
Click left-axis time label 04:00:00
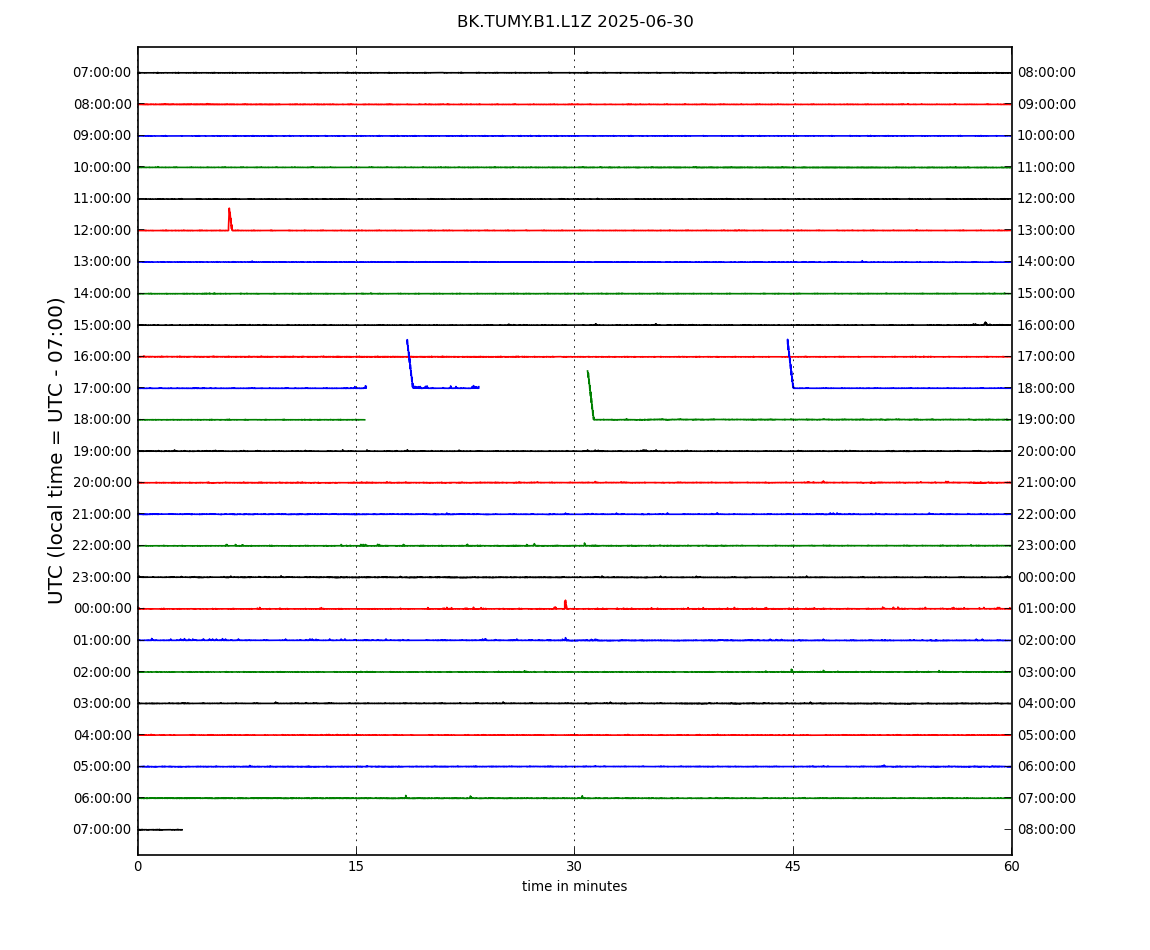(103, 735)
